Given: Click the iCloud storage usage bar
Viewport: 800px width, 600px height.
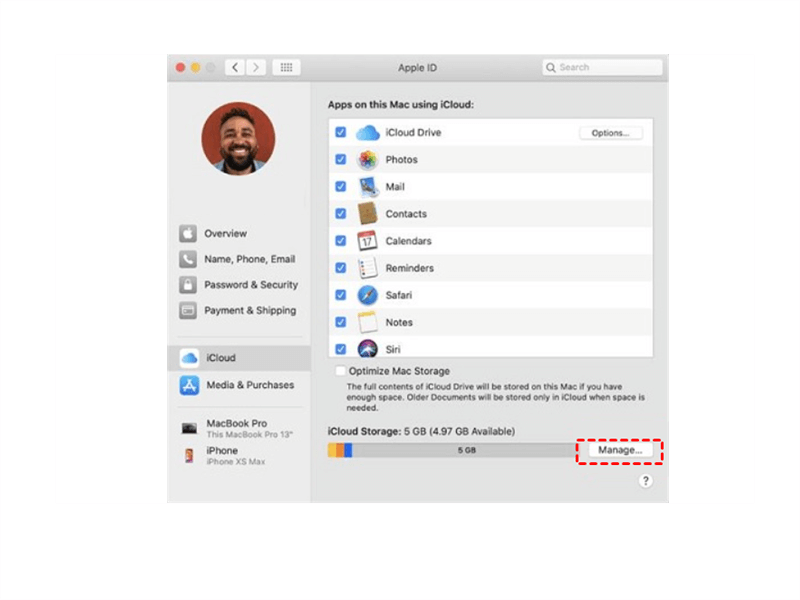Looking at the screenshot, I should (452, 450).
